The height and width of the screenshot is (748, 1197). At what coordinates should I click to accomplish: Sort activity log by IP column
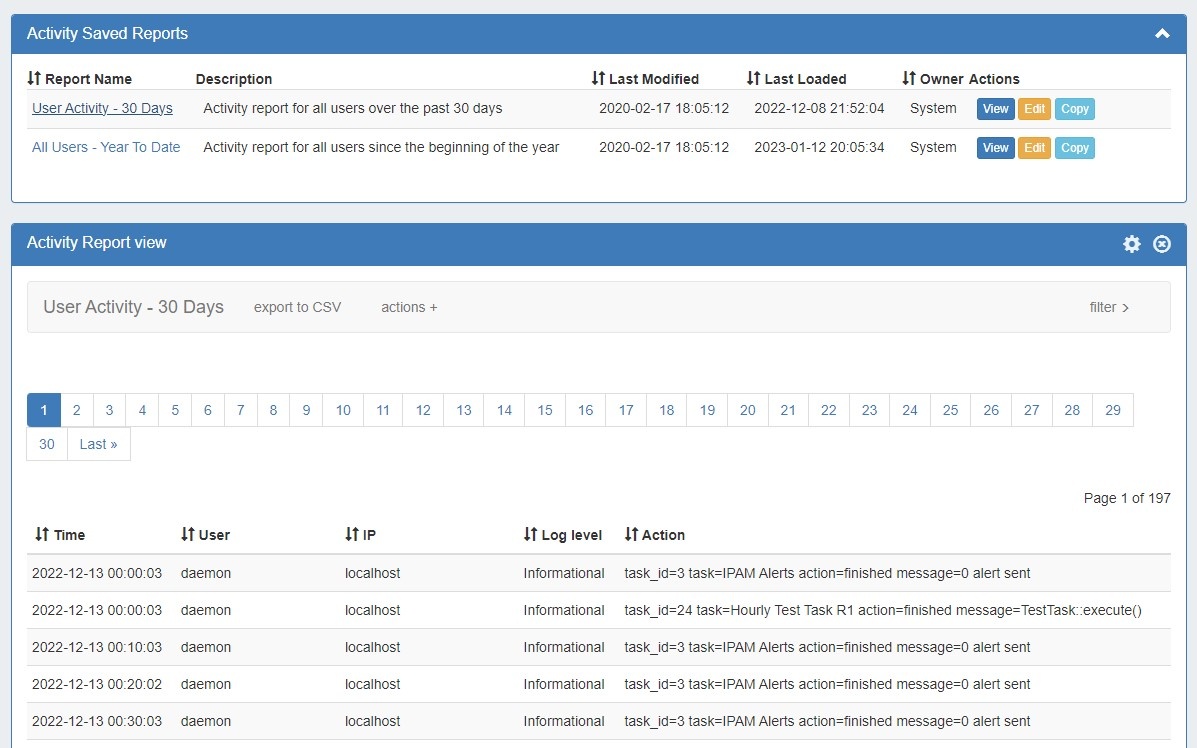[x=360, y=535]
